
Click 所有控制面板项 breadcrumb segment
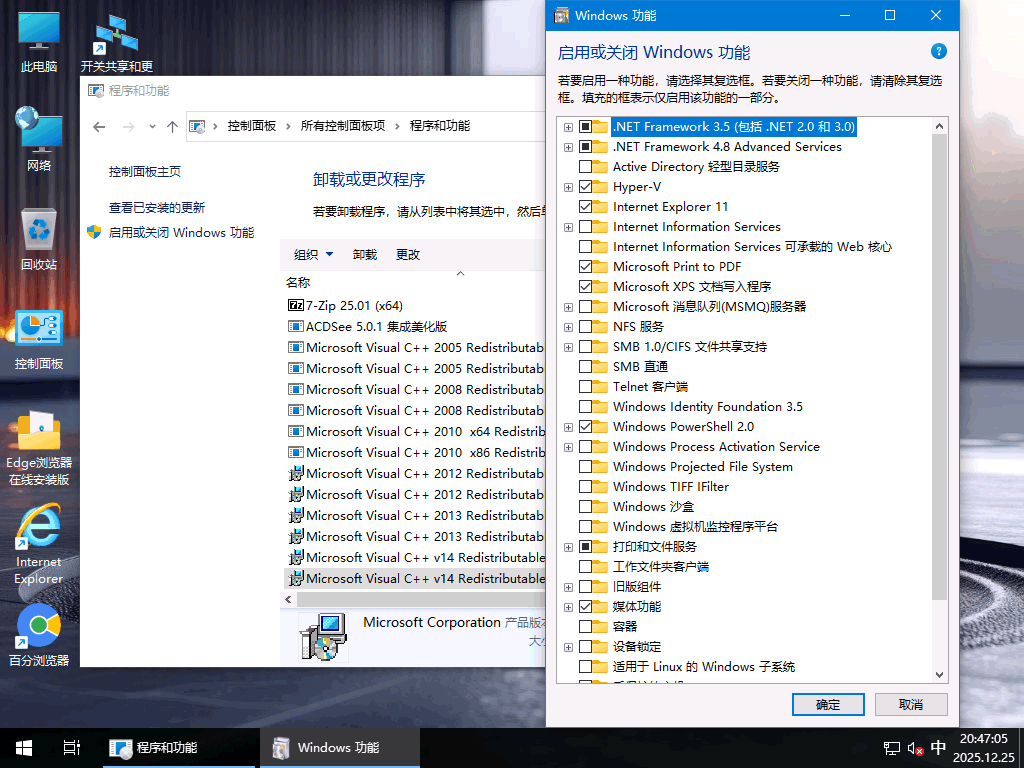pos(343,126)
